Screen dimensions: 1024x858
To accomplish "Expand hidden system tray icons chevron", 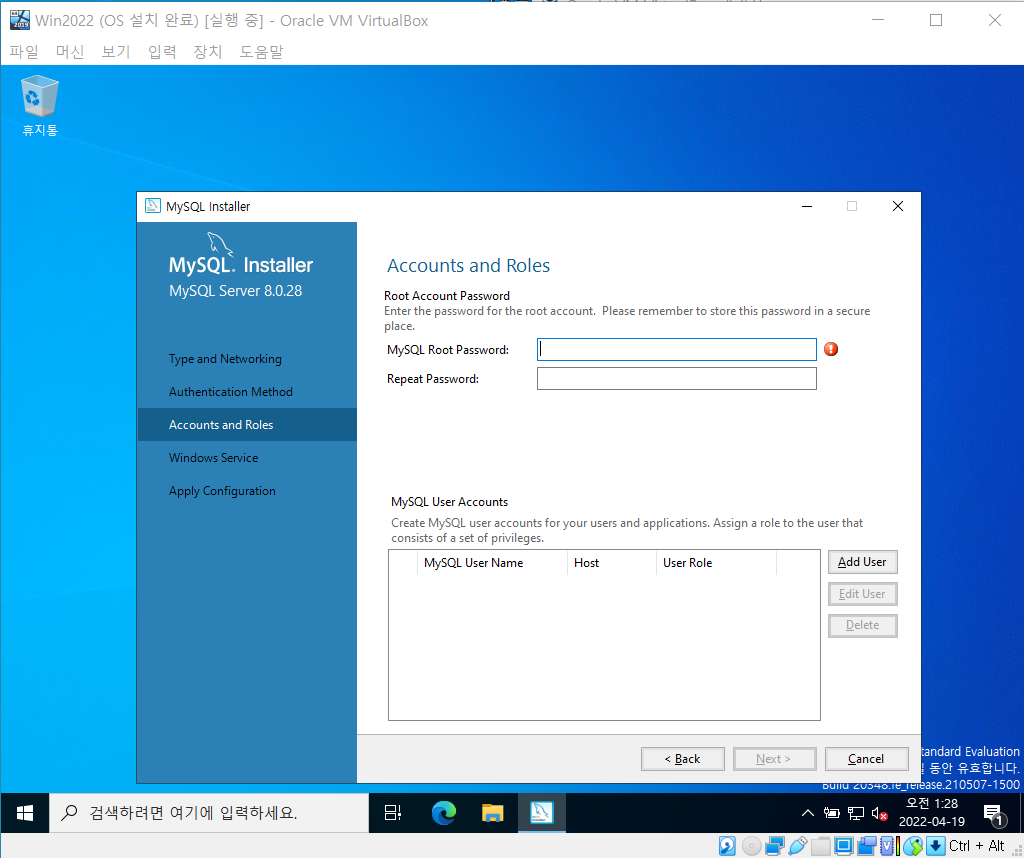I will click(x=808, y=813).
